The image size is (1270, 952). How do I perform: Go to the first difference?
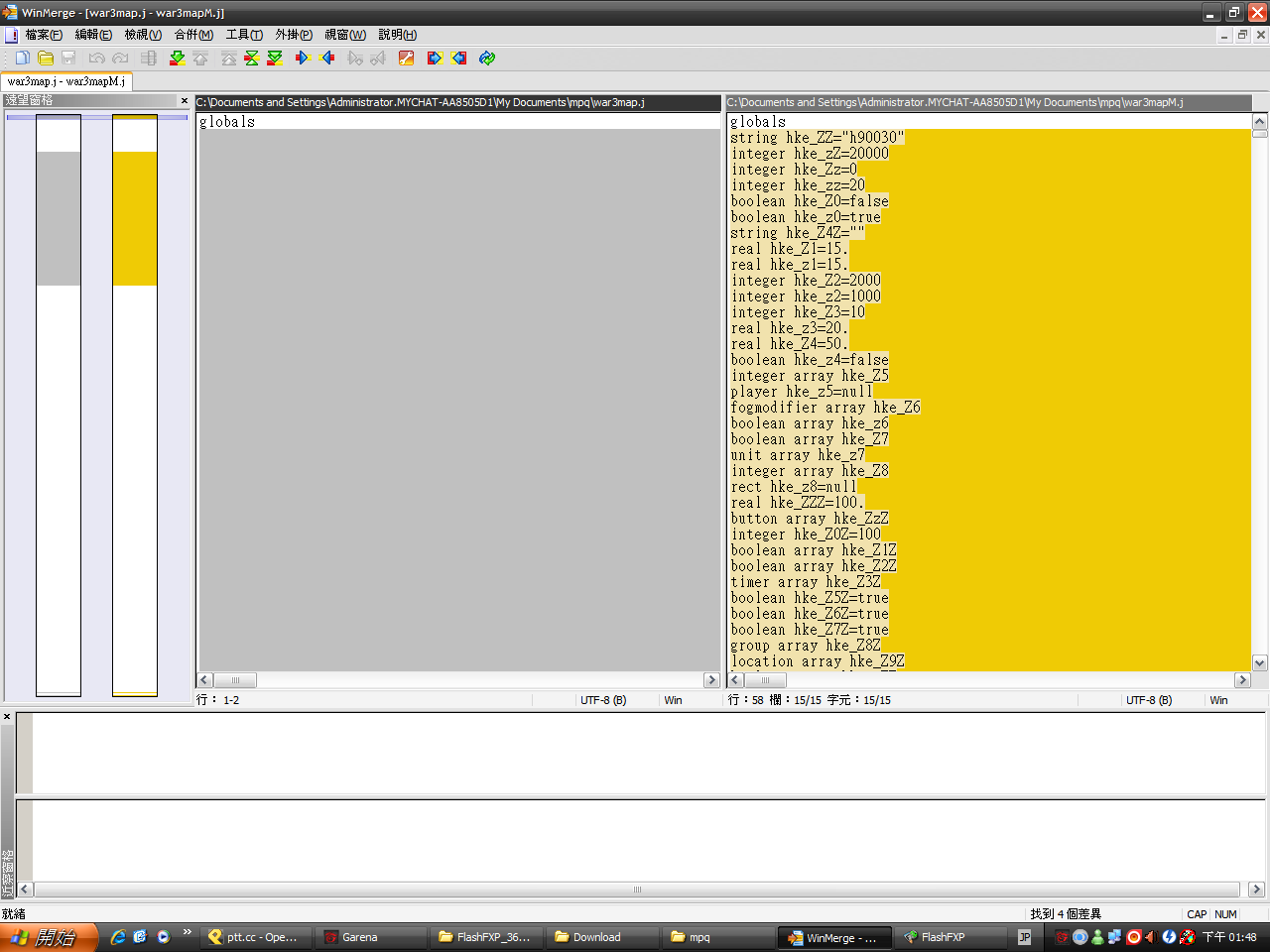tap(229, 59)
